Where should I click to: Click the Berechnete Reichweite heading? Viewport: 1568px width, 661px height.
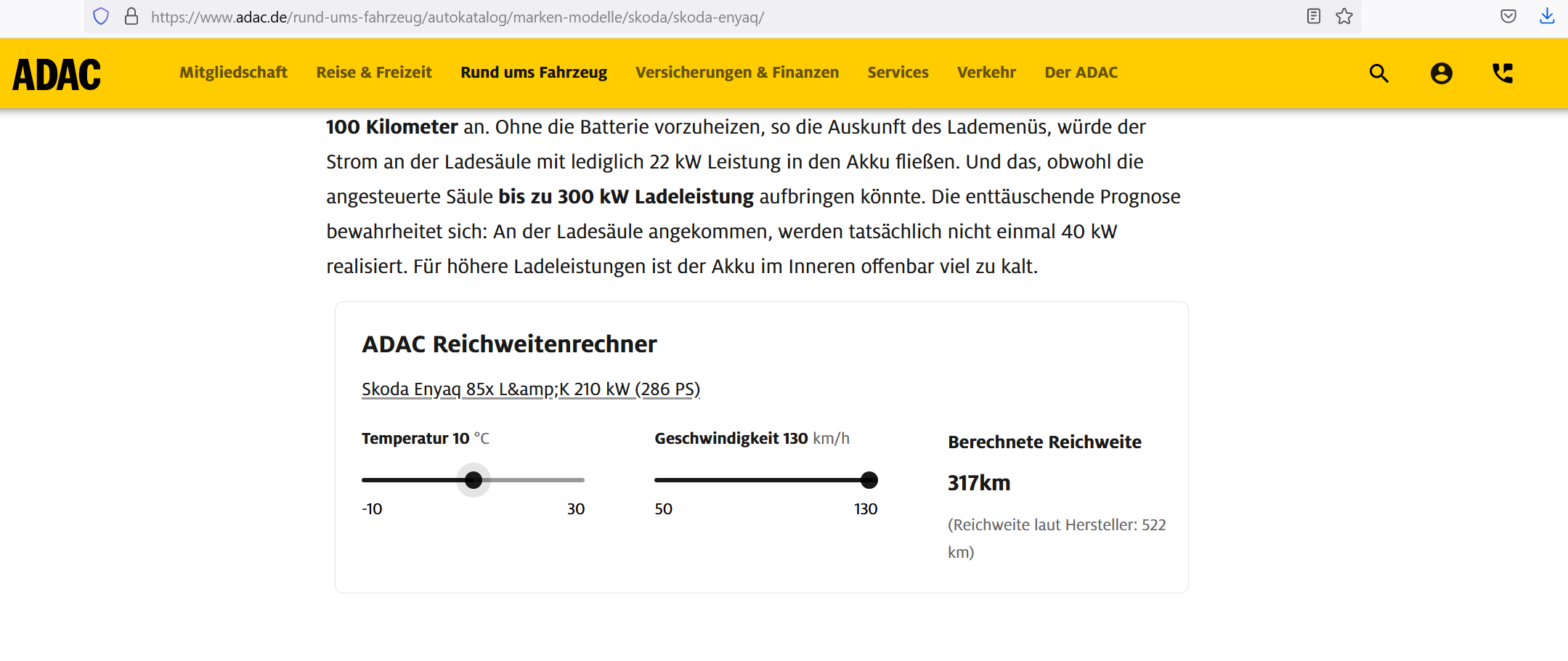1044,442
